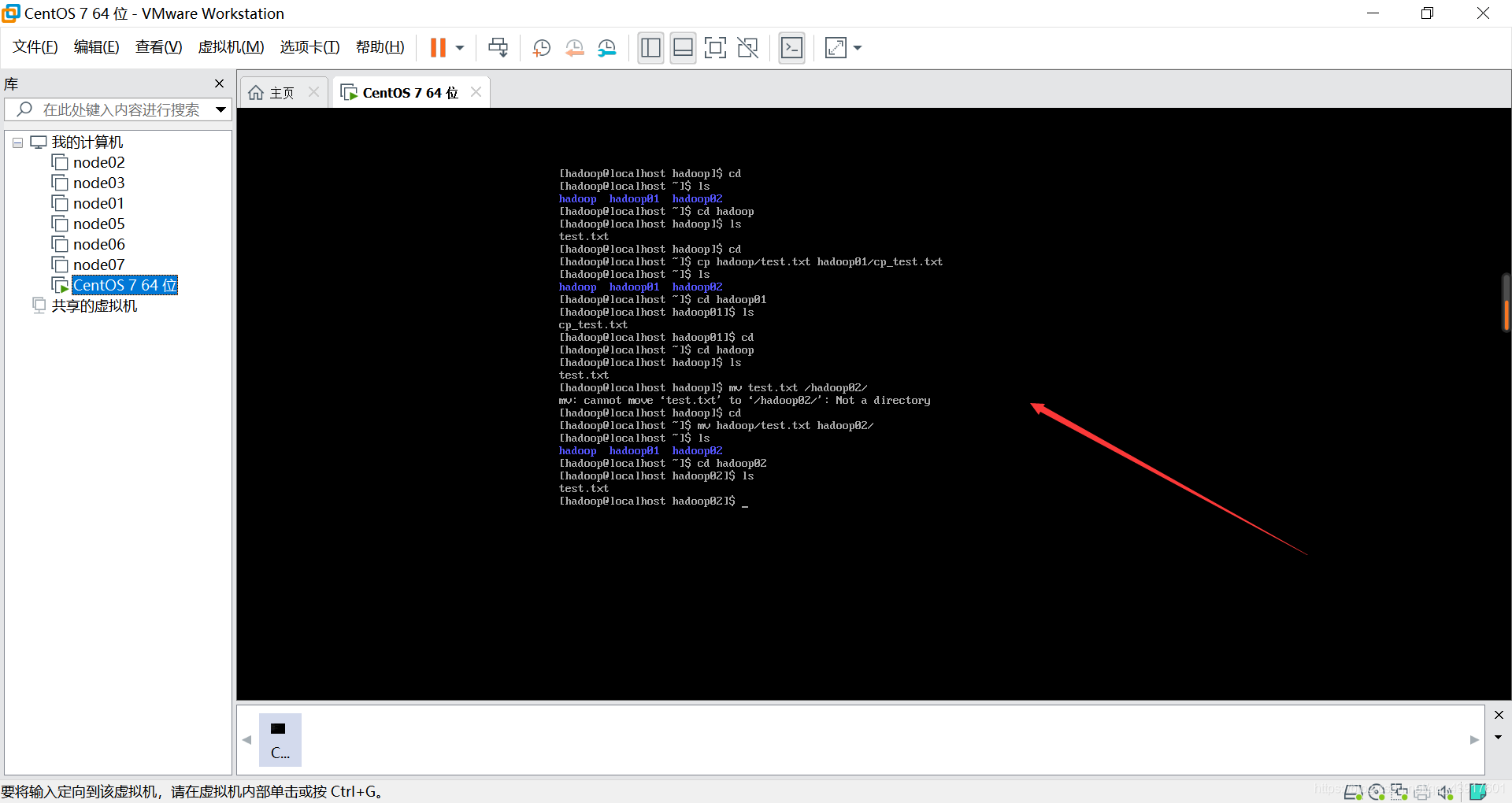
Task: Click the node02 virtual machine icon
Action: tap(60, 162)
